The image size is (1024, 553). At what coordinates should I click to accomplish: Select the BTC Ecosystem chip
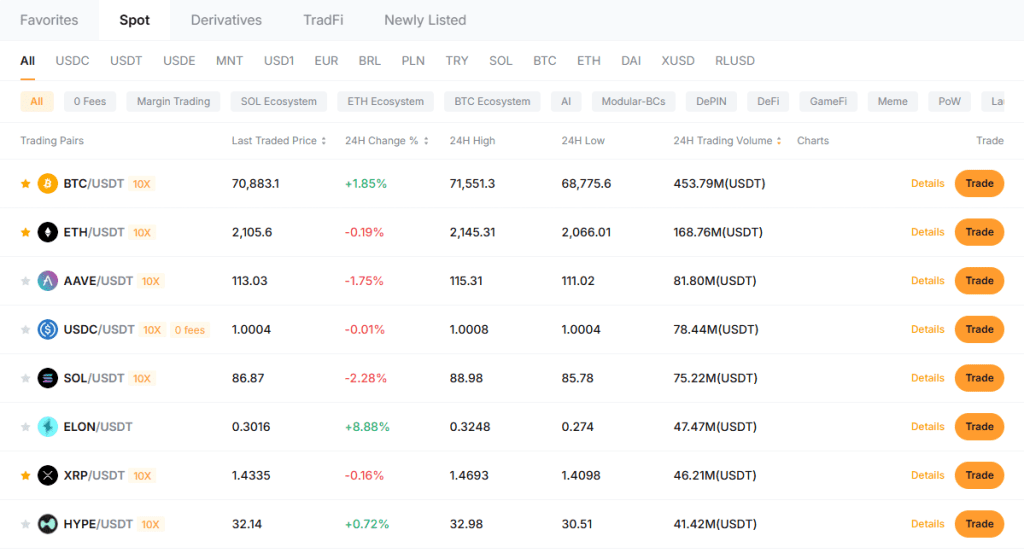(492, 101)
